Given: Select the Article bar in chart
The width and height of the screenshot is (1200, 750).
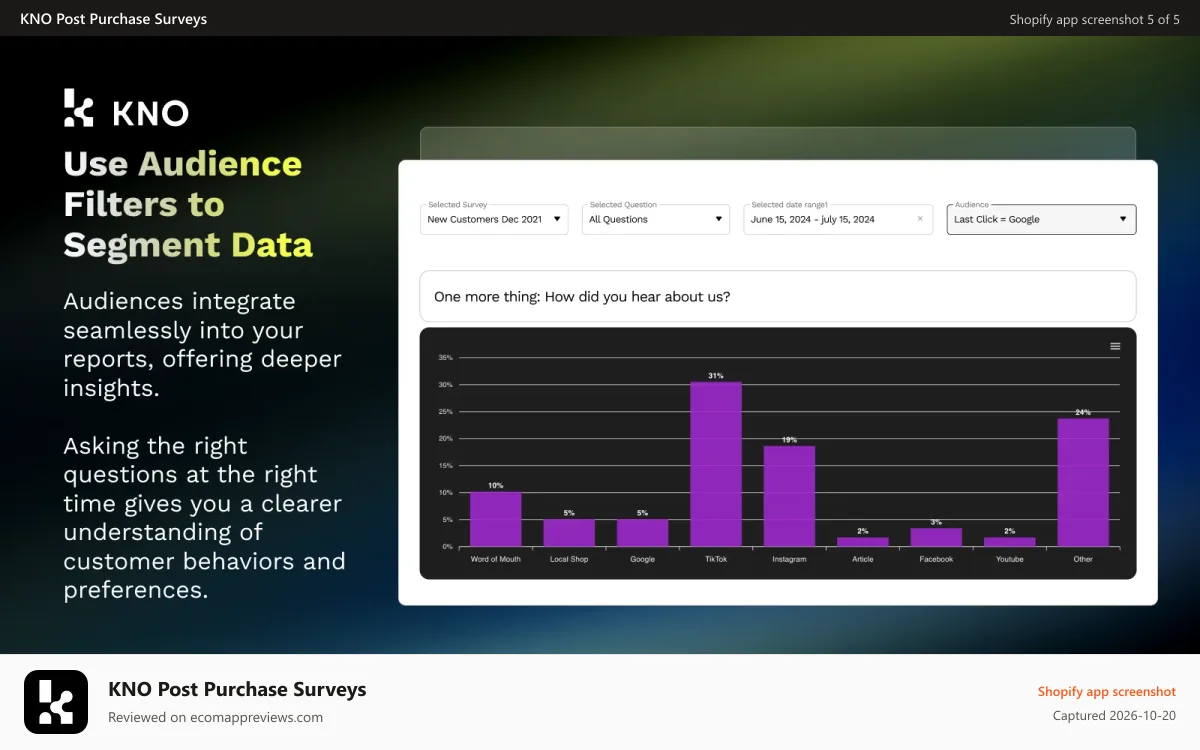Looking at the screenshot, I should tap(863, 542).
